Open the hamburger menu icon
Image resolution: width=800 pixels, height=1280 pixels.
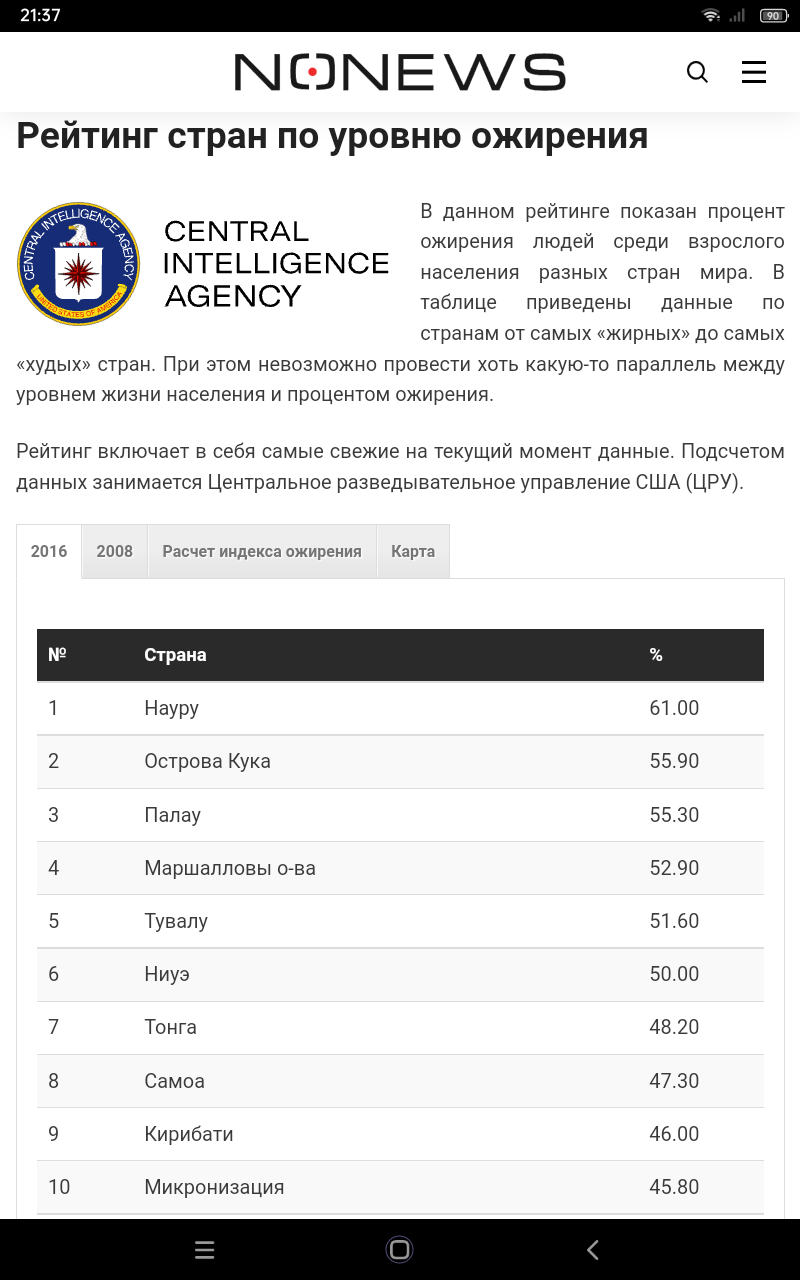tap(754, 72)
